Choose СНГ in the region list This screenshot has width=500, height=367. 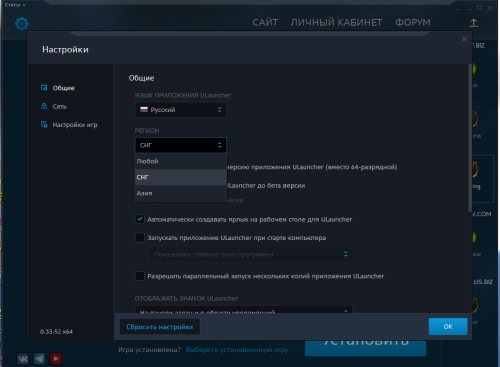tap(181, 177)
